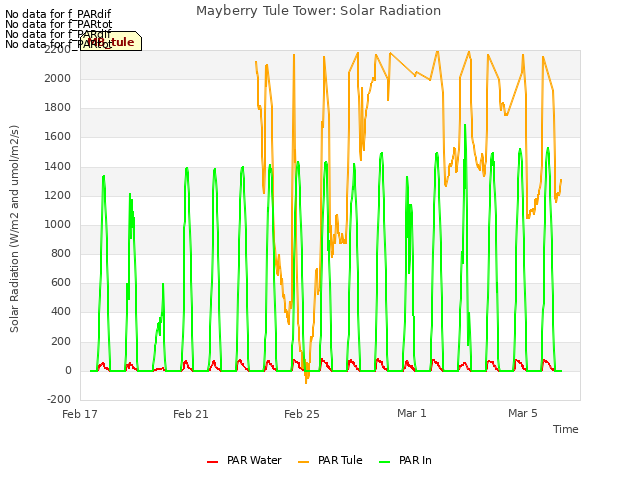
Task: Click the 1600 y-axis tick label
Action: [58, 136]
